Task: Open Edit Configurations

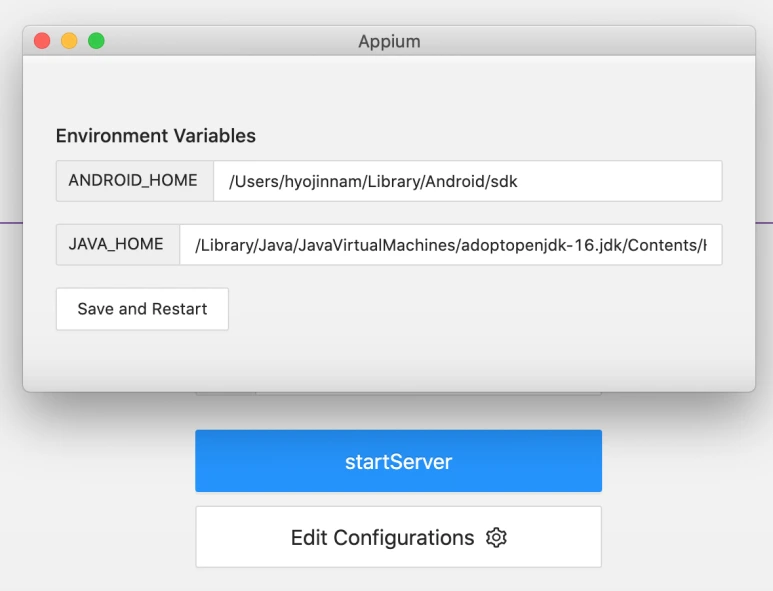Action: pos(398,537)
